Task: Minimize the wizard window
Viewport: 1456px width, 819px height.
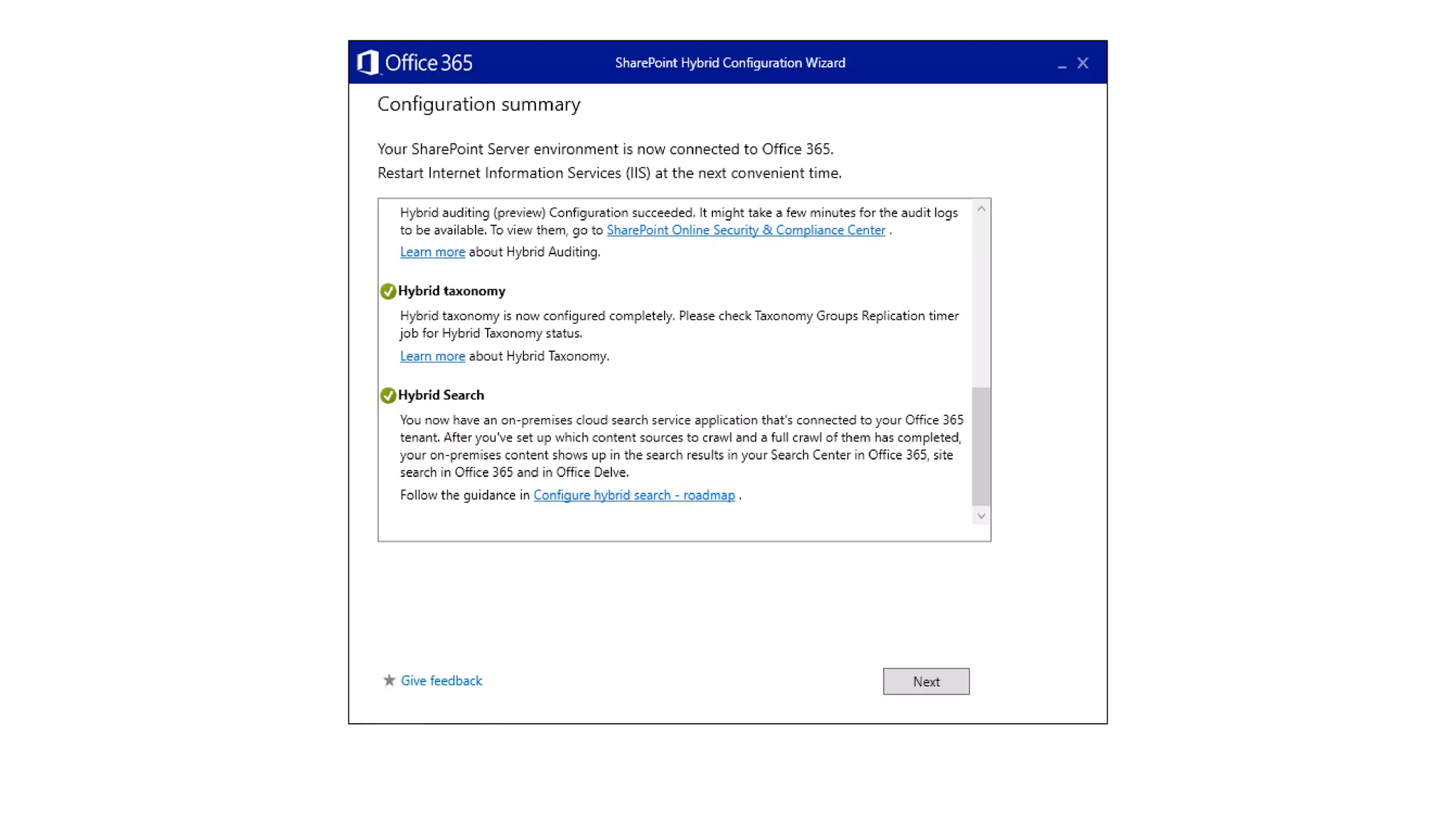Action: tap(1061, 64)
